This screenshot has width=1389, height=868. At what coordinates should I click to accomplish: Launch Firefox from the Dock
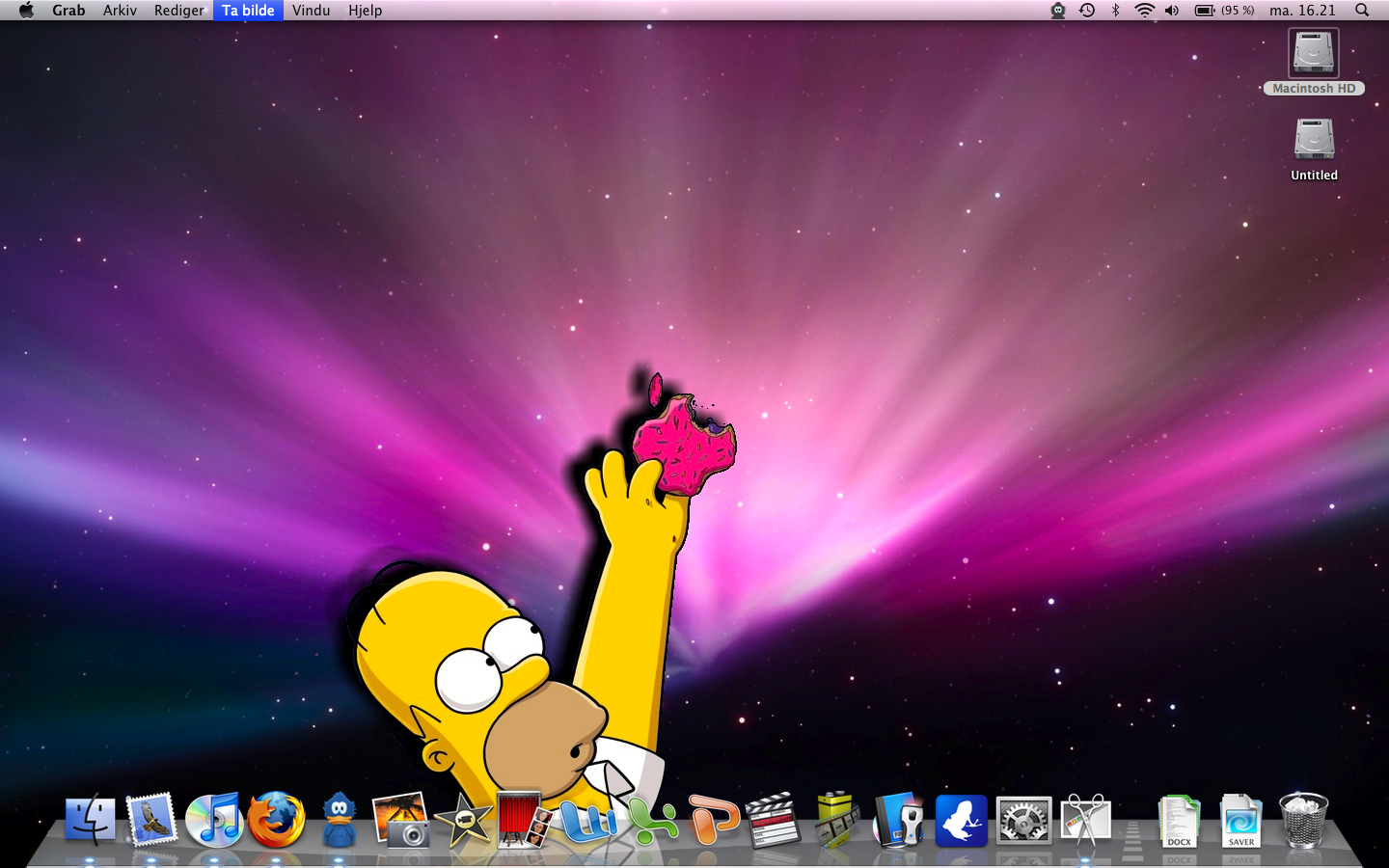[277, 820]
